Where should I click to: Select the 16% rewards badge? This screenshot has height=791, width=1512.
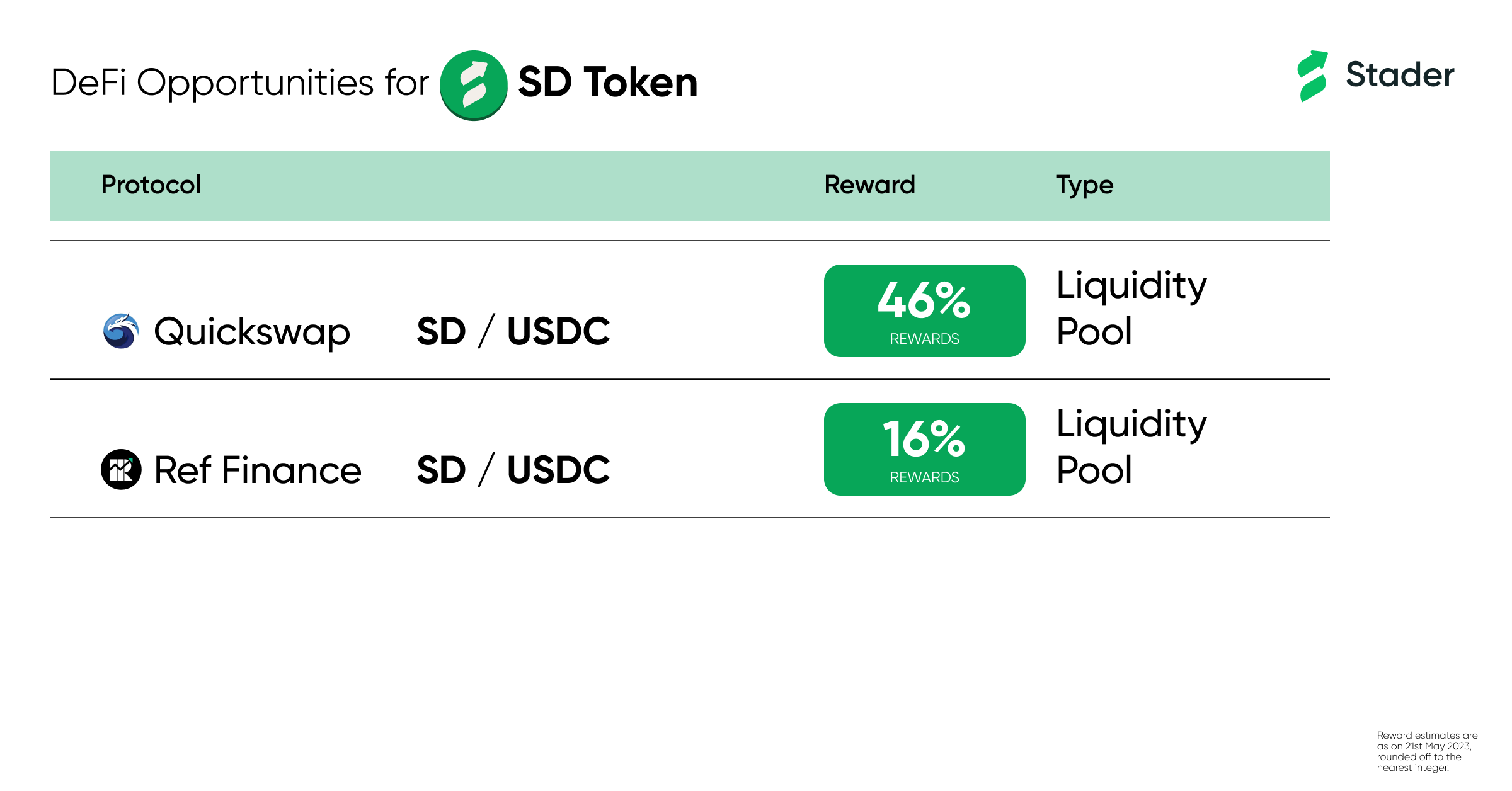coord(924,449)
